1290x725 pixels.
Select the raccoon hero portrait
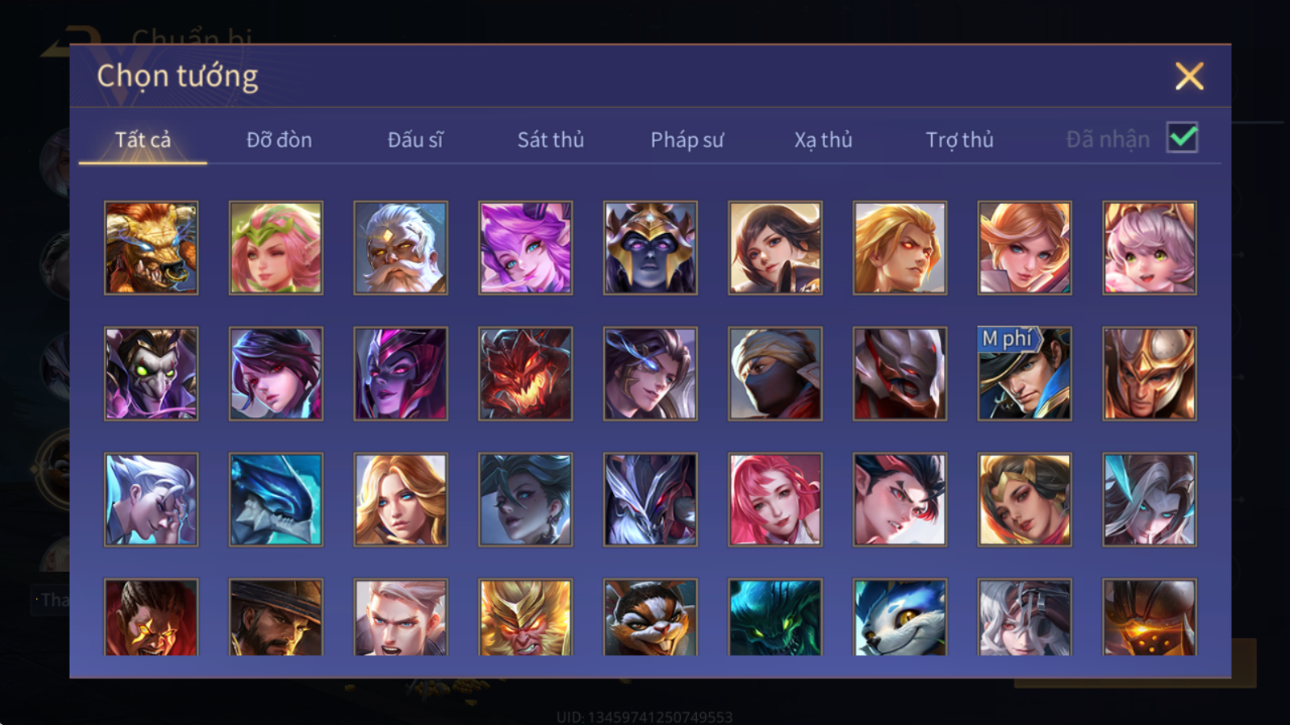click(x=650, y=617)
